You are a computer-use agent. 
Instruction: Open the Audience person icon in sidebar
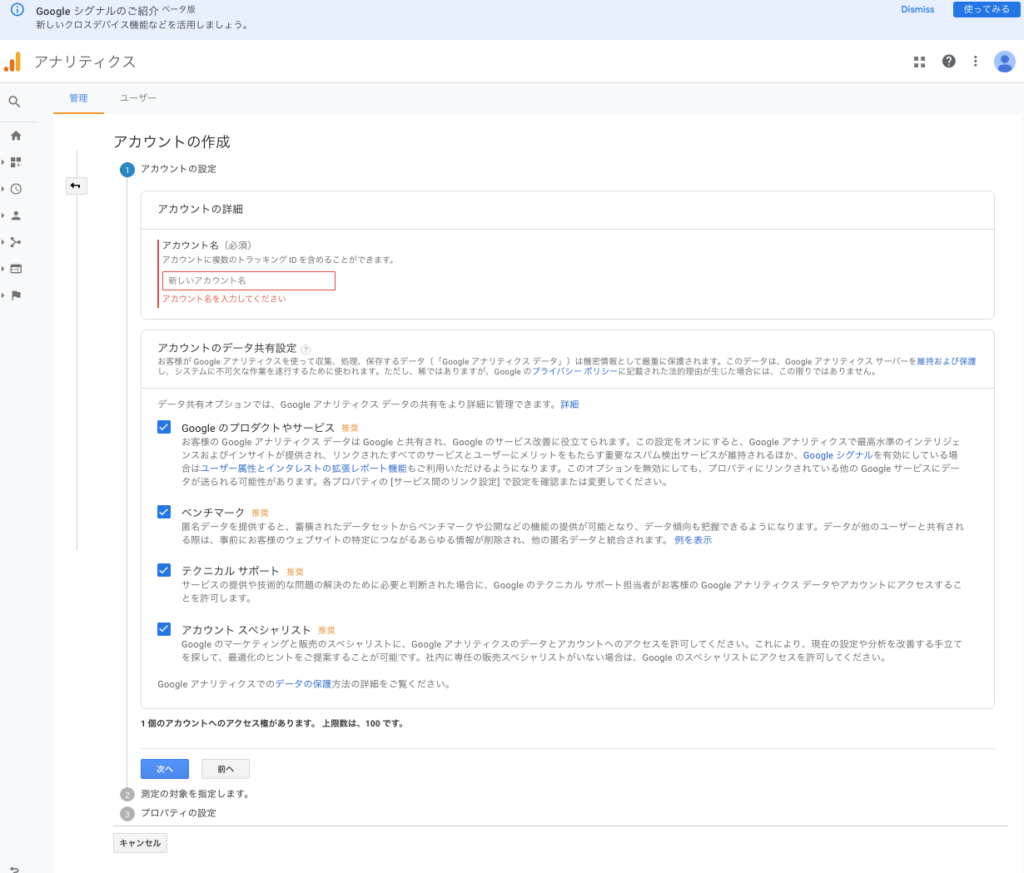point(15,215)
